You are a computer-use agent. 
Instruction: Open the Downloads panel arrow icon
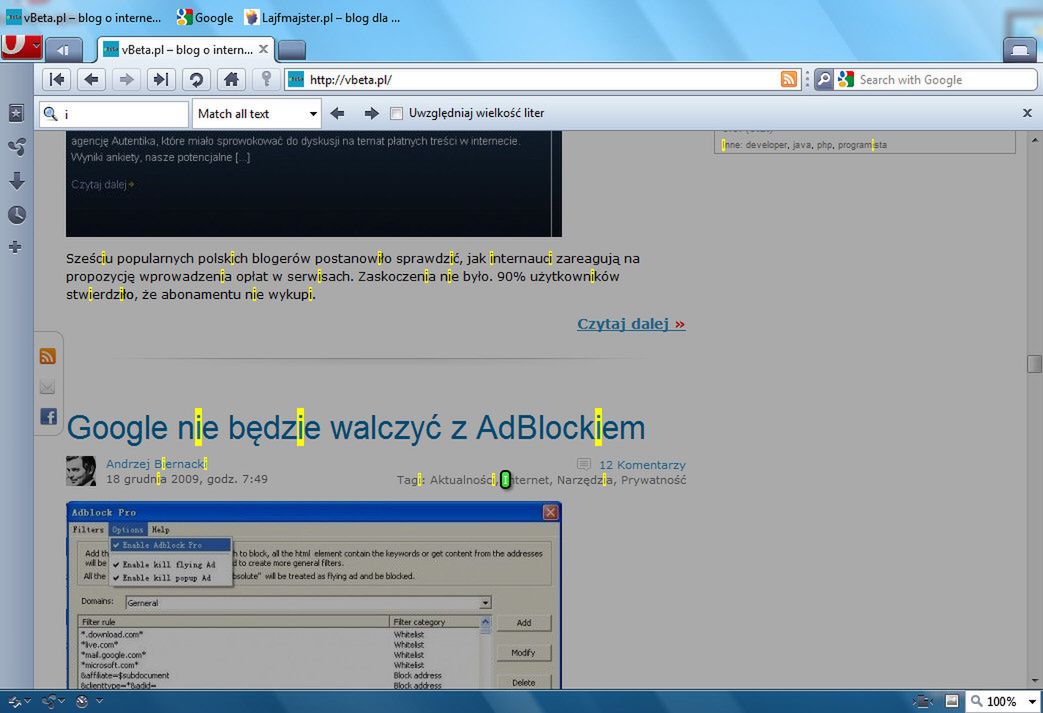17,180
